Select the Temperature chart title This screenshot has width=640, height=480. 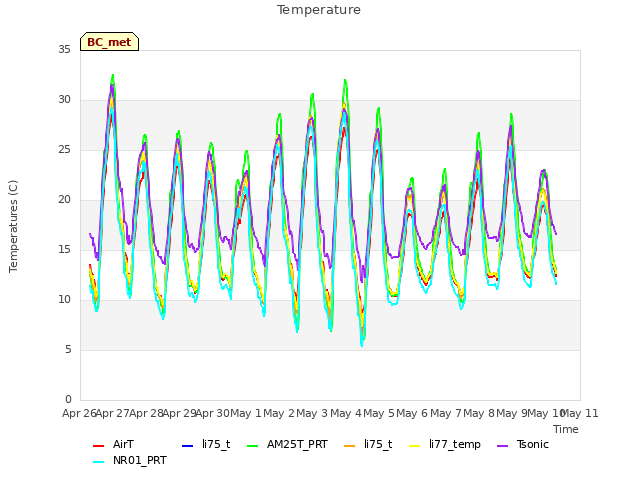pos(319,10)
